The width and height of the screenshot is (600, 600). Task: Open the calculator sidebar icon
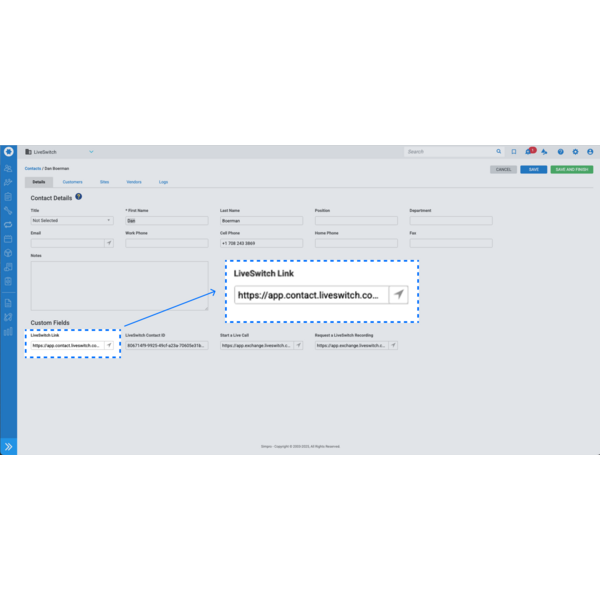[x=8, y=281]
